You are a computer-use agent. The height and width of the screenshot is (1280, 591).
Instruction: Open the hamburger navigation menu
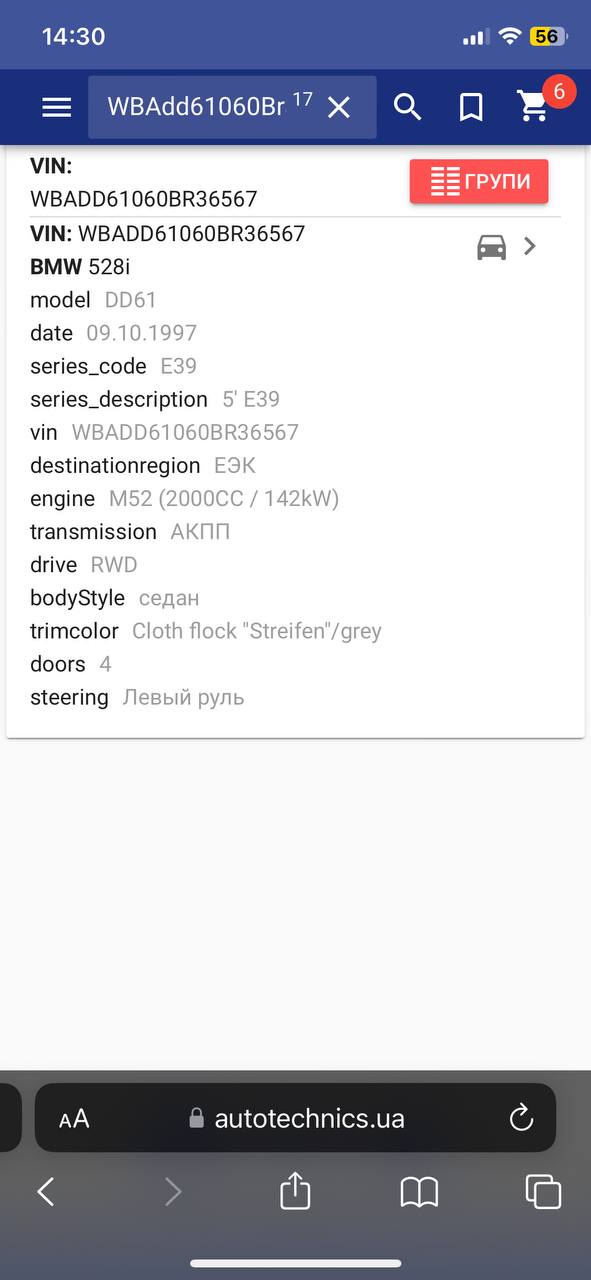[x=57, y=107]
